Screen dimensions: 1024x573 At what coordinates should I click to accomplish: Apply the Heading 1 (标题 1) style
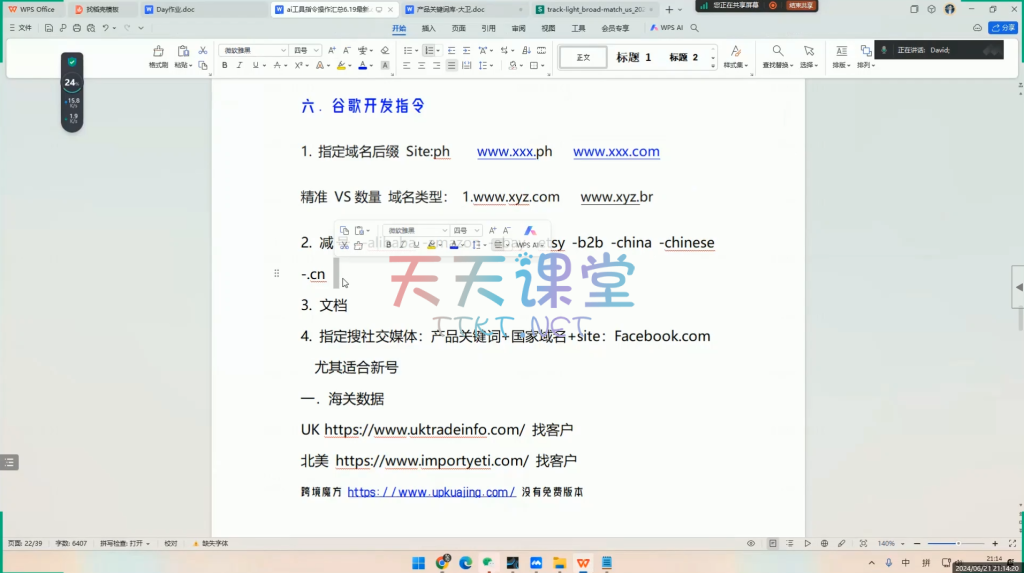coord(633,57)
